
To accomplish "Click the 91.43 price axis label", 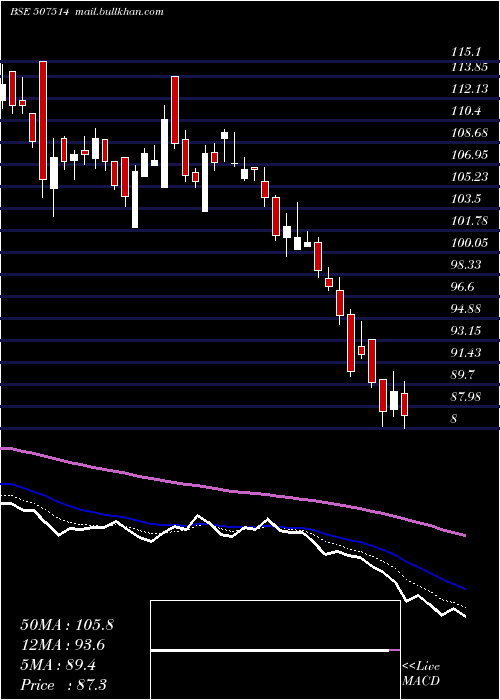I will pos(466,353).
